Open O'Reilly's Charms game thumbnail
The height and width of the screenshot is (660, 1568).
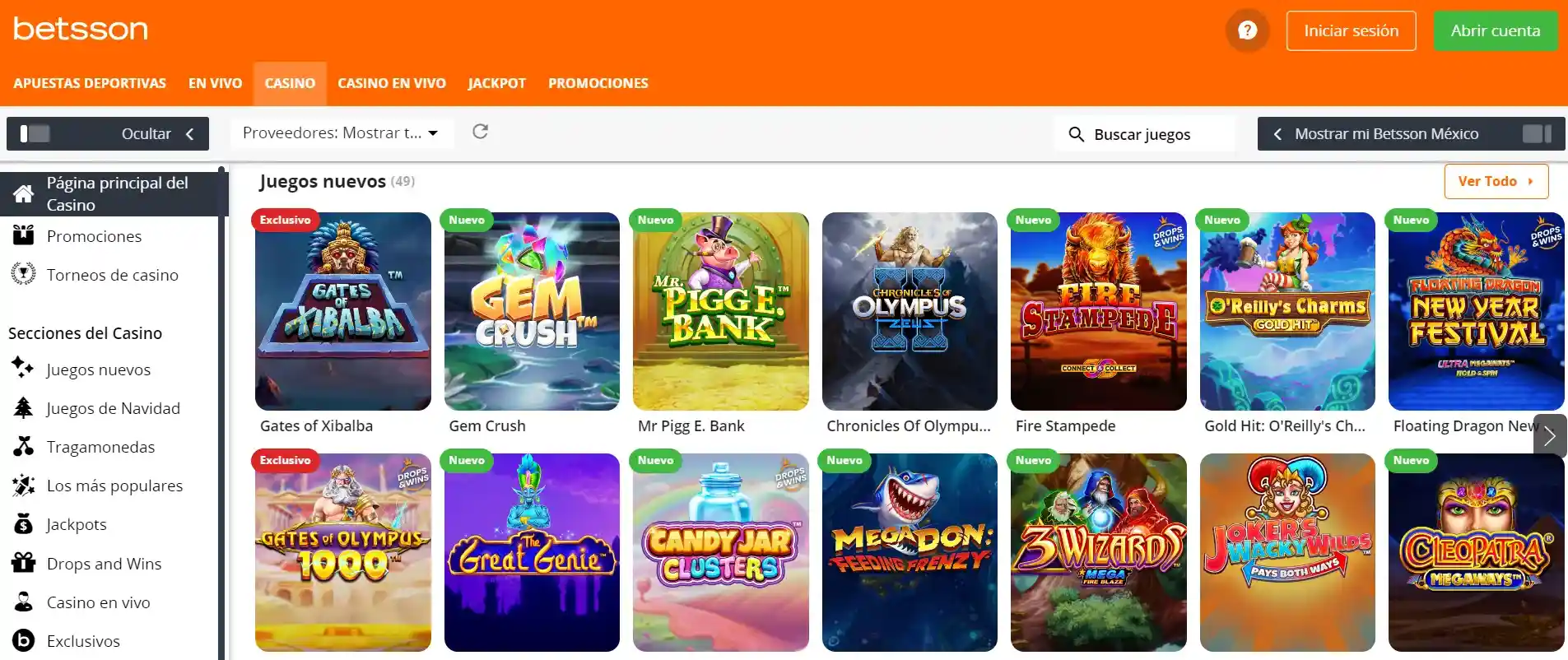(x=1287, y=311)
